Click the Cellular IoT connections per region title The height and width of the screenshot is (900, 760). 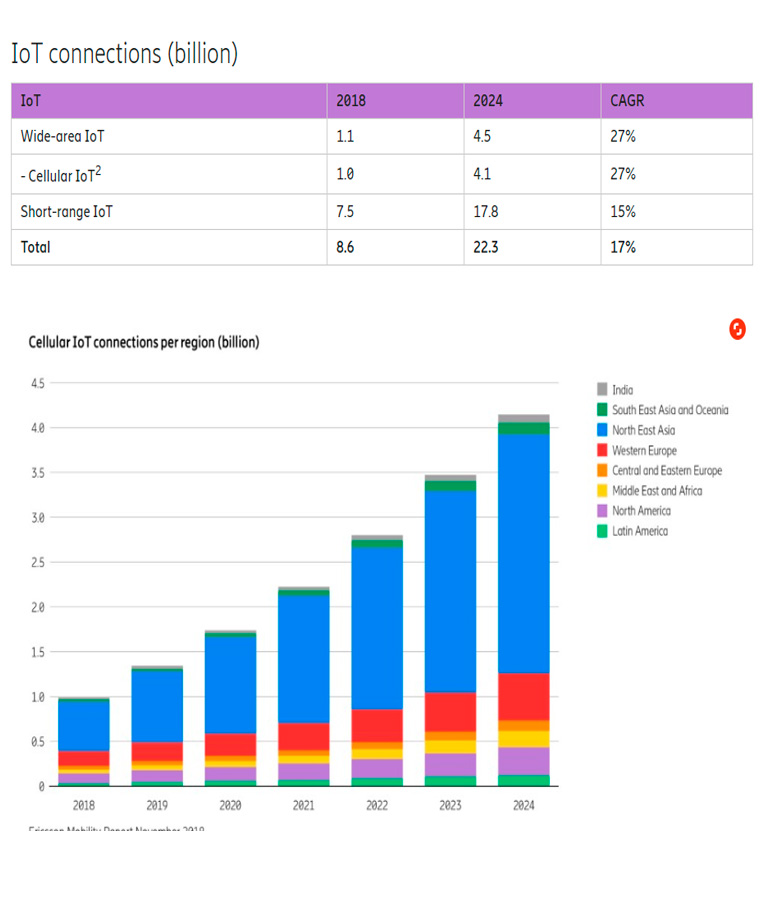coord(144,342)
